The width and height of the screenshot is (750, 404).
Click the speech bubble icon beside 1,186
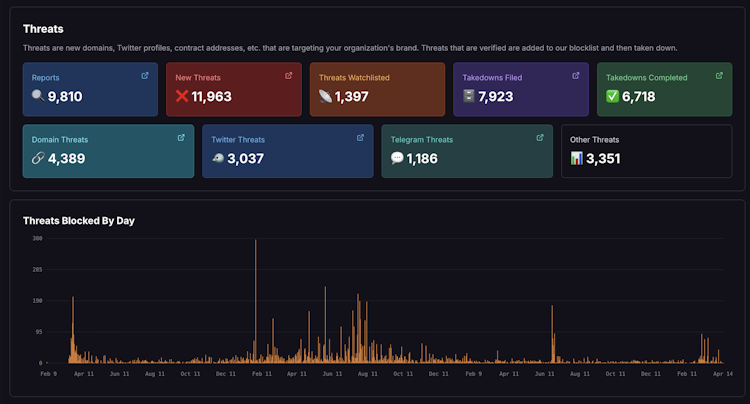click(397, 158)
